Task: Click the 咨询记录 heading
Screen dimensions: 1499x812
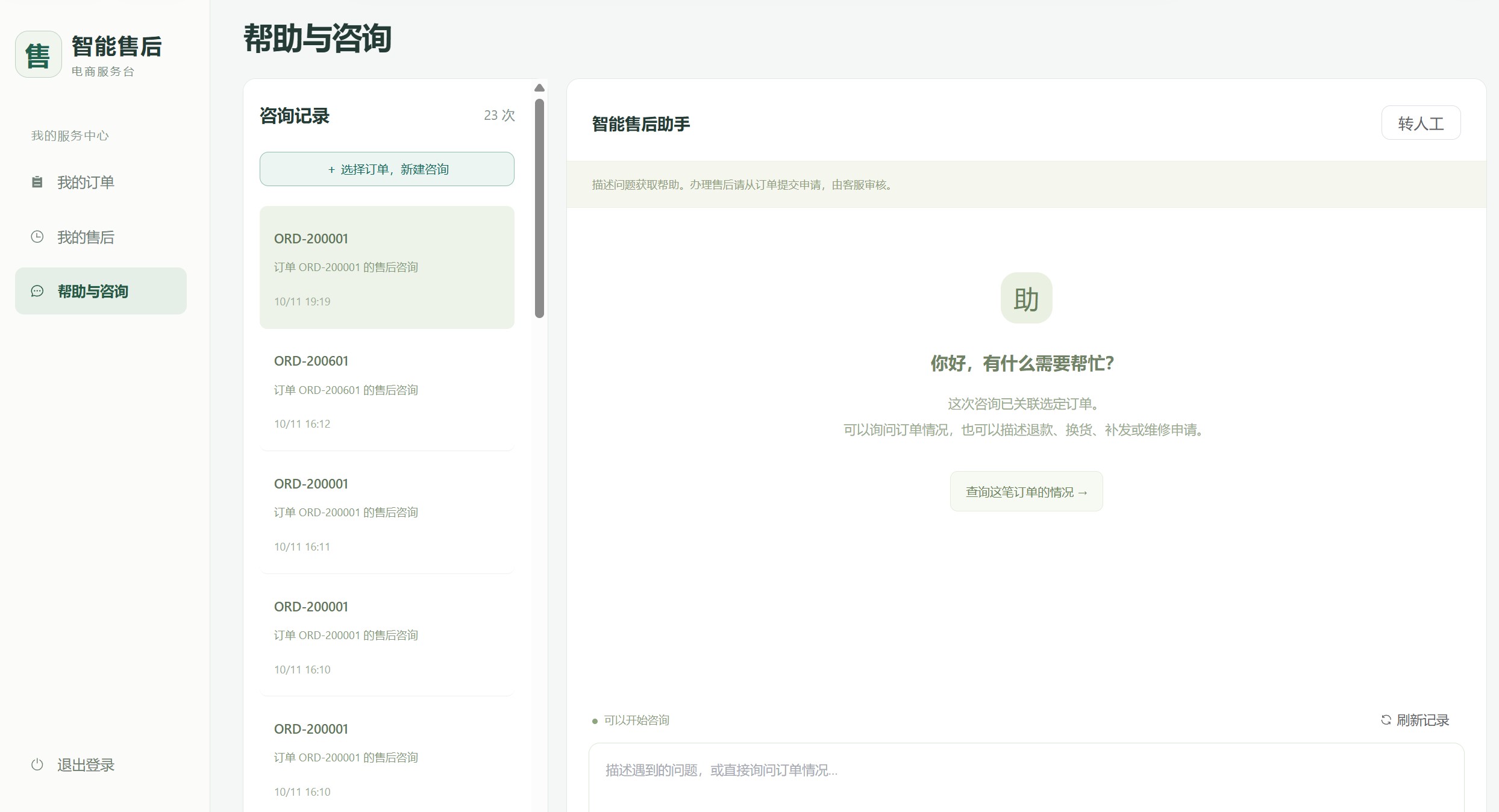Action: pos(295,116)
